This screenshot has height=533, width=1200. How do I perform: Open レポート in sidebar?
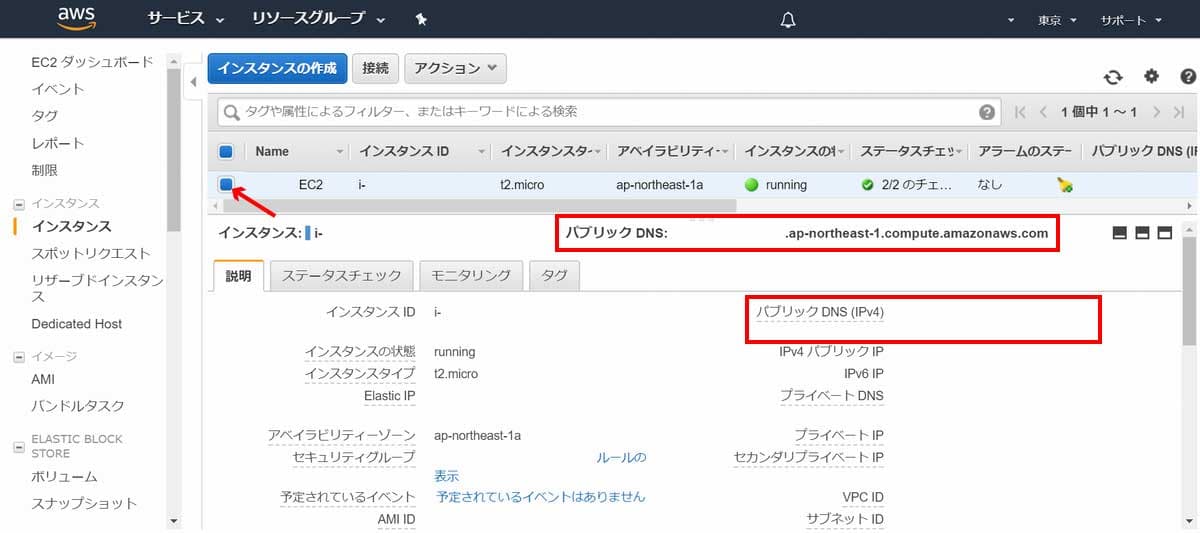tap(58, 143)
